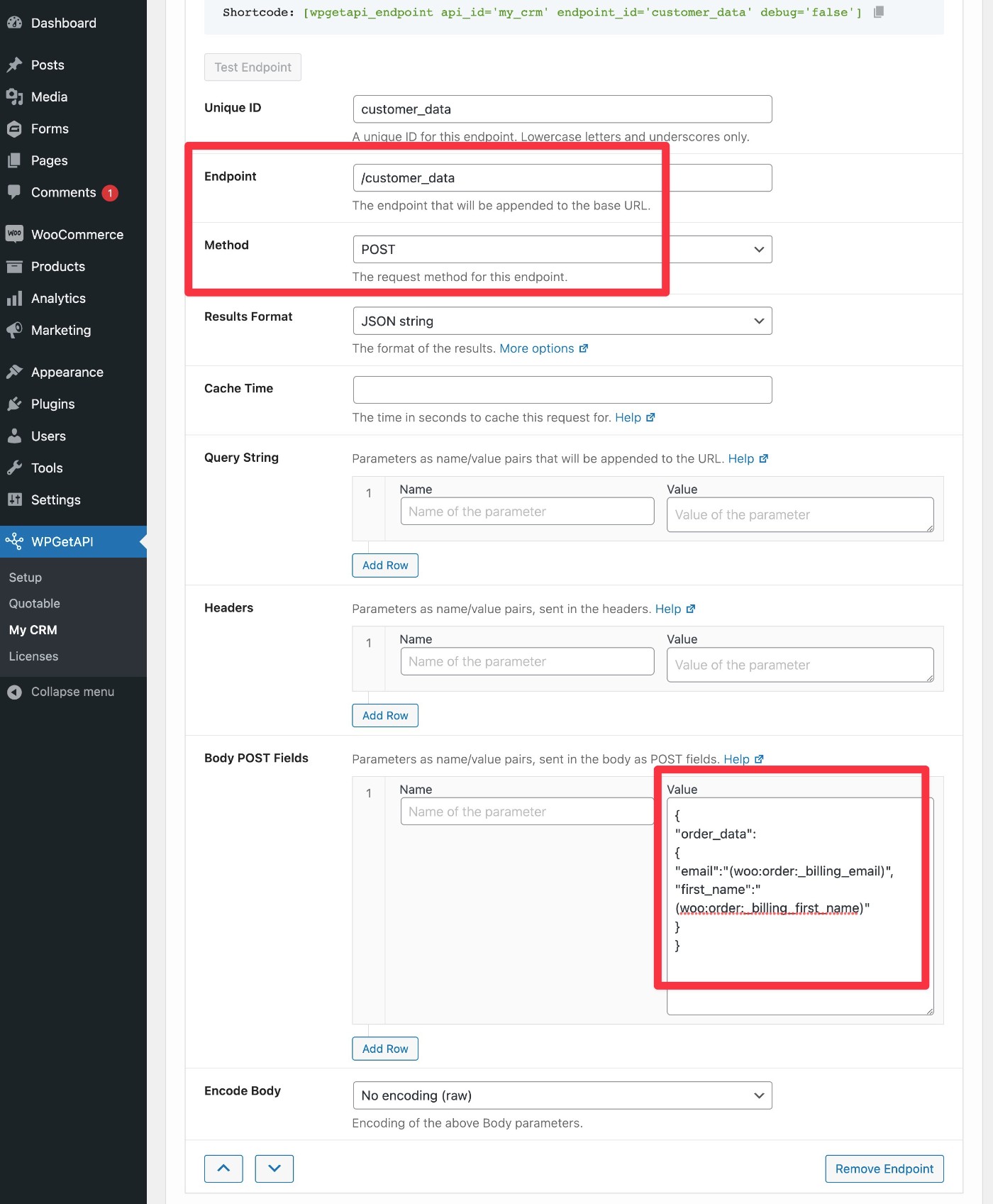Viewport: 993px width, 1204px height.
Task: Click the Analytics bar chart icon
Action: pyautogui.click(x=14, y=298)
